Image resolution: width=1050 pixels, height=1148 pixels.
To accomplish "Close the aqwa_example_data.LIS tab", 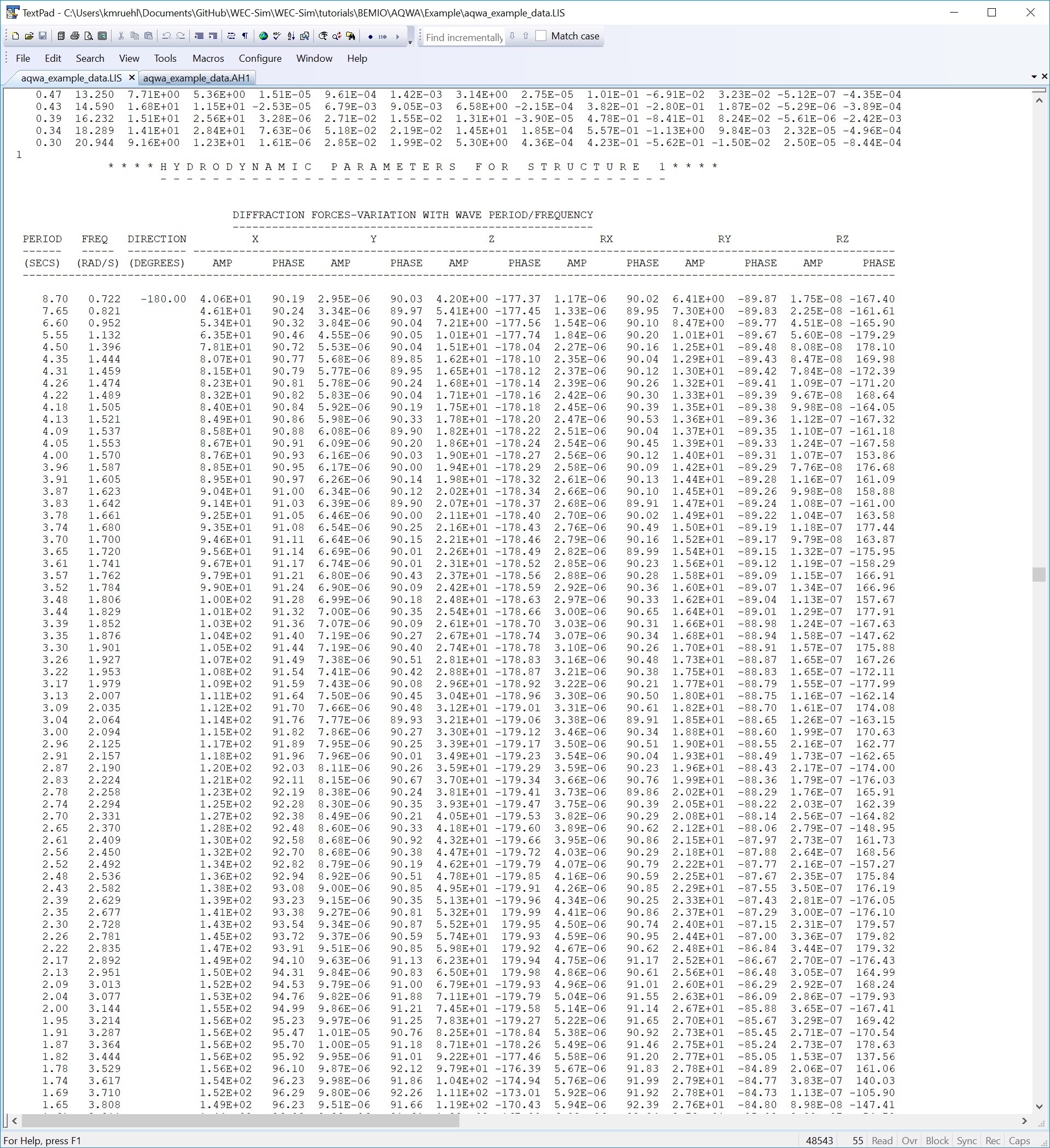I will [132, 77].
